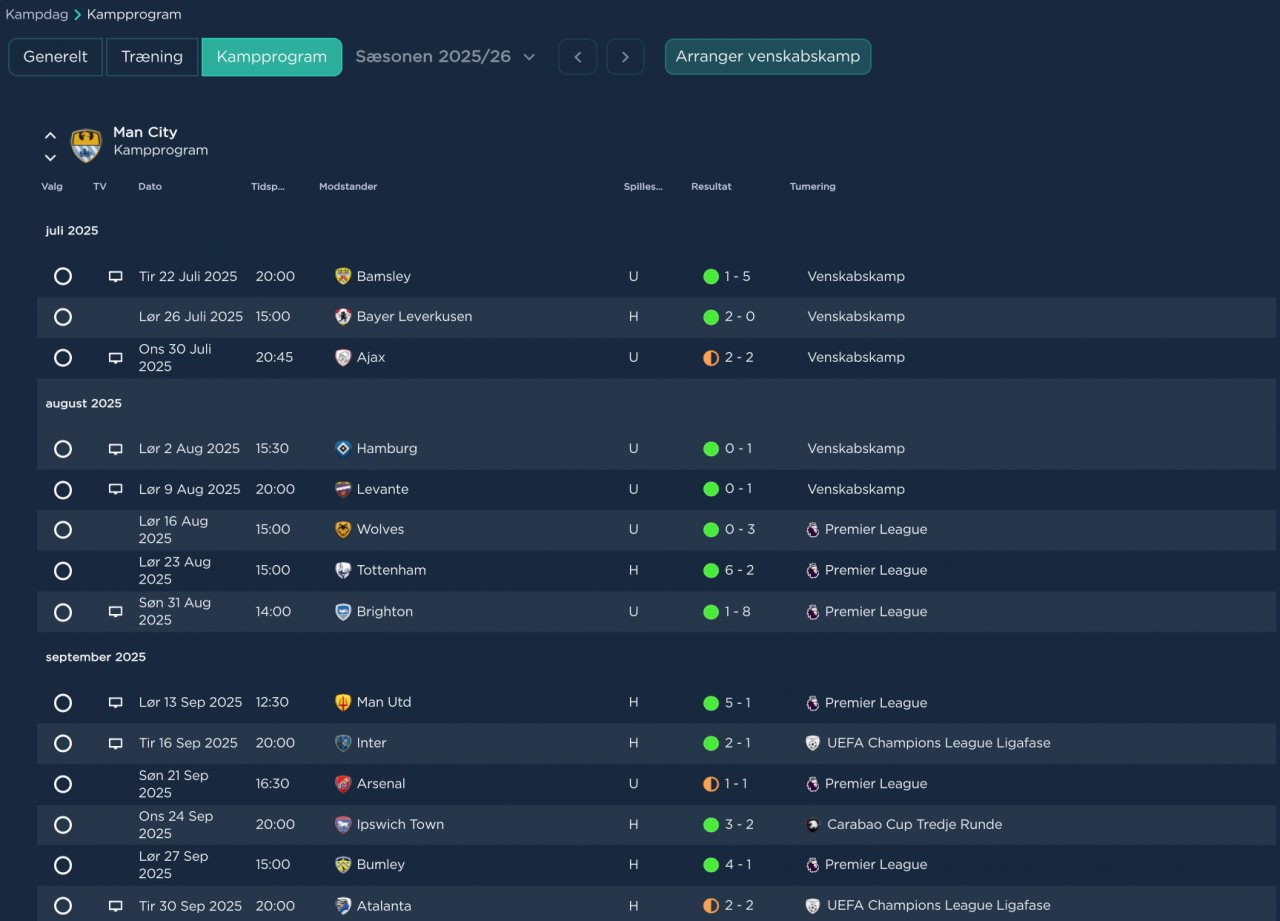Click Premier League logo in Wolves row

812,530
